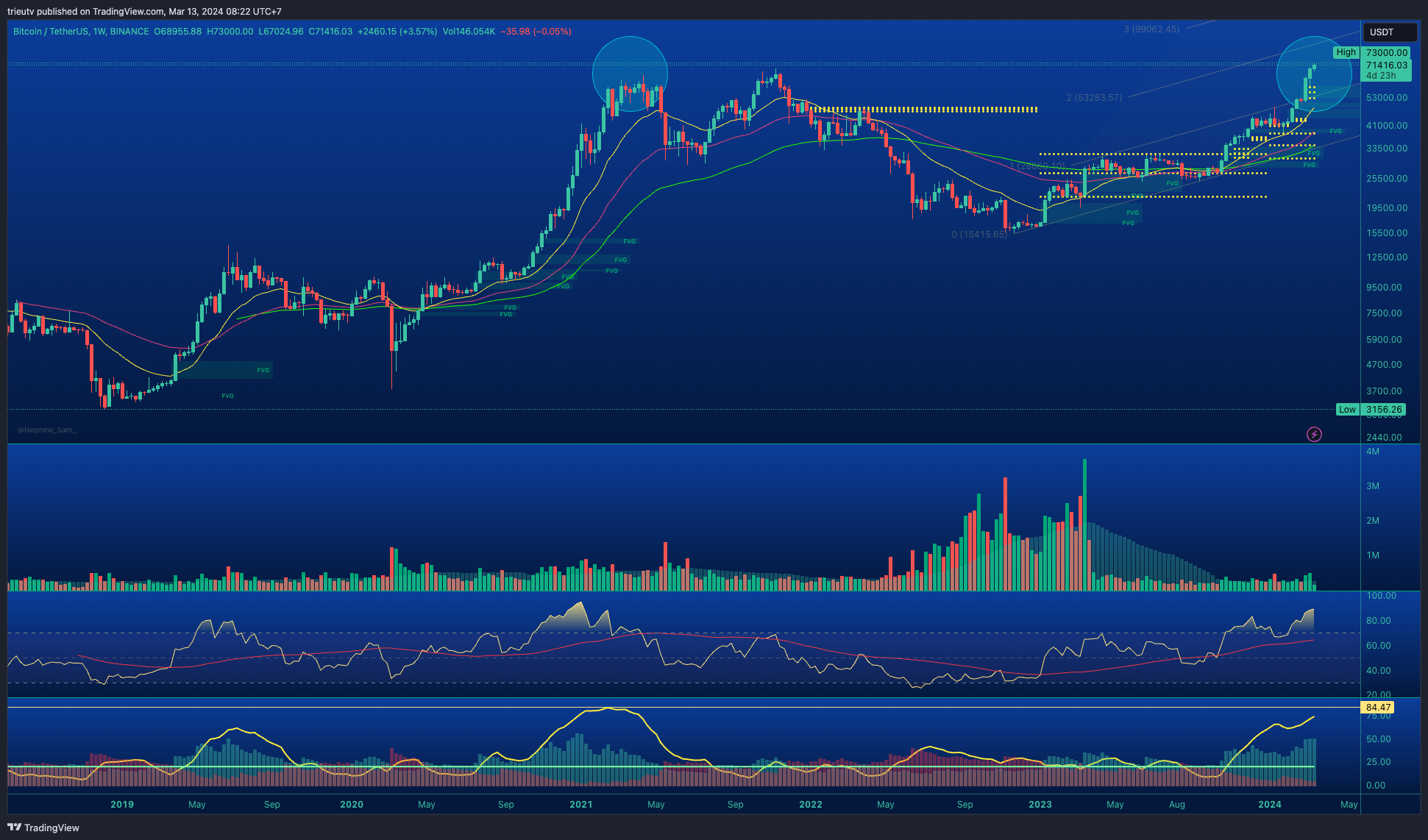
Task: Click the 2019 label on time axis
Action: (122, 805)
